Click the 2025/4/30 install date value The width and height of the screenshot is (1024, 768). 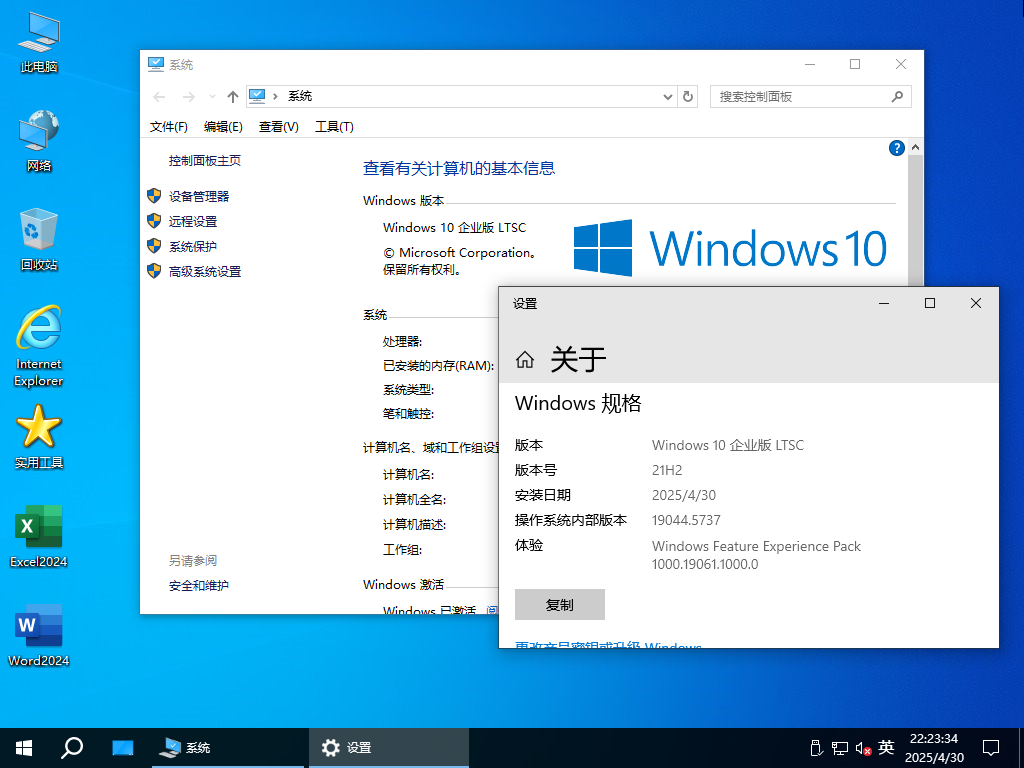point(684,495)
